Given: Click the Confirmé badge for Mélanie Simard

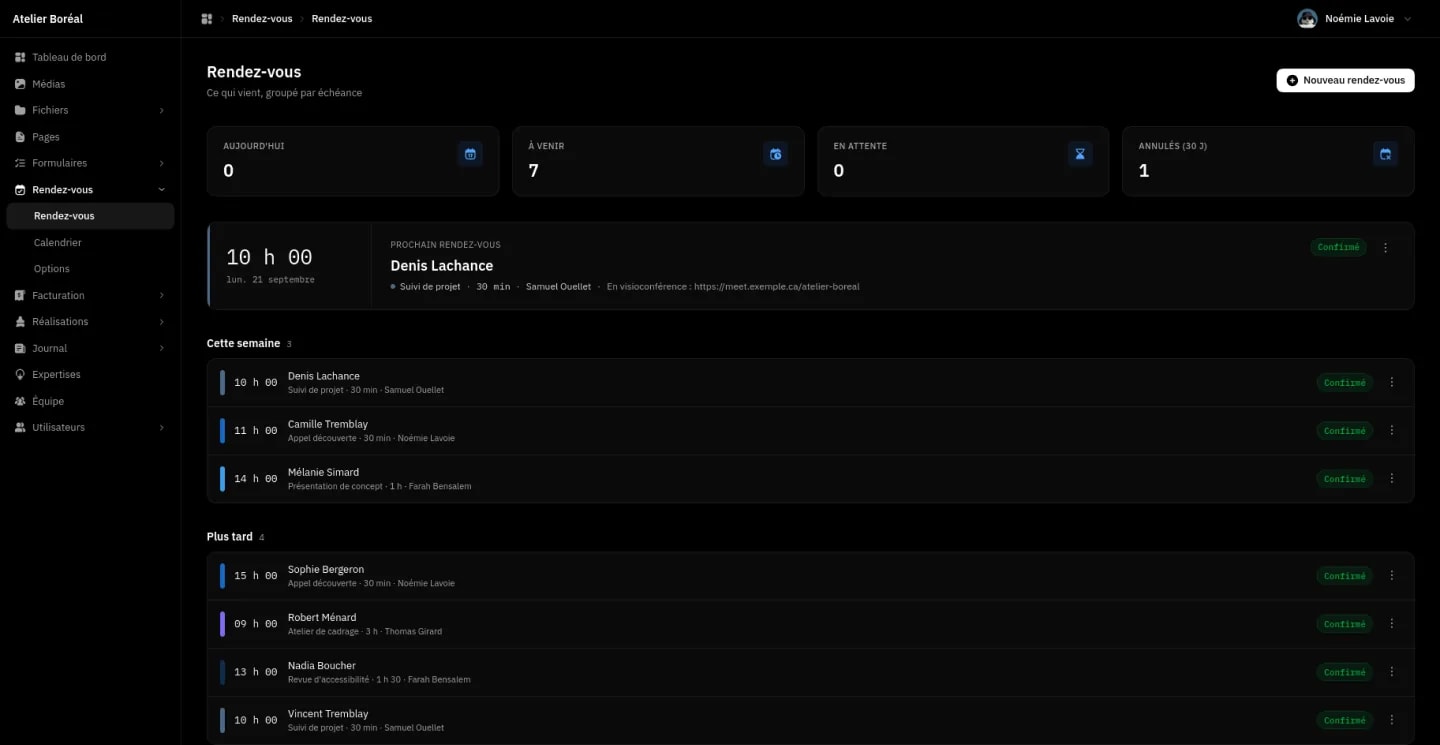Looking at the screenshot, I should point(1344,478).
